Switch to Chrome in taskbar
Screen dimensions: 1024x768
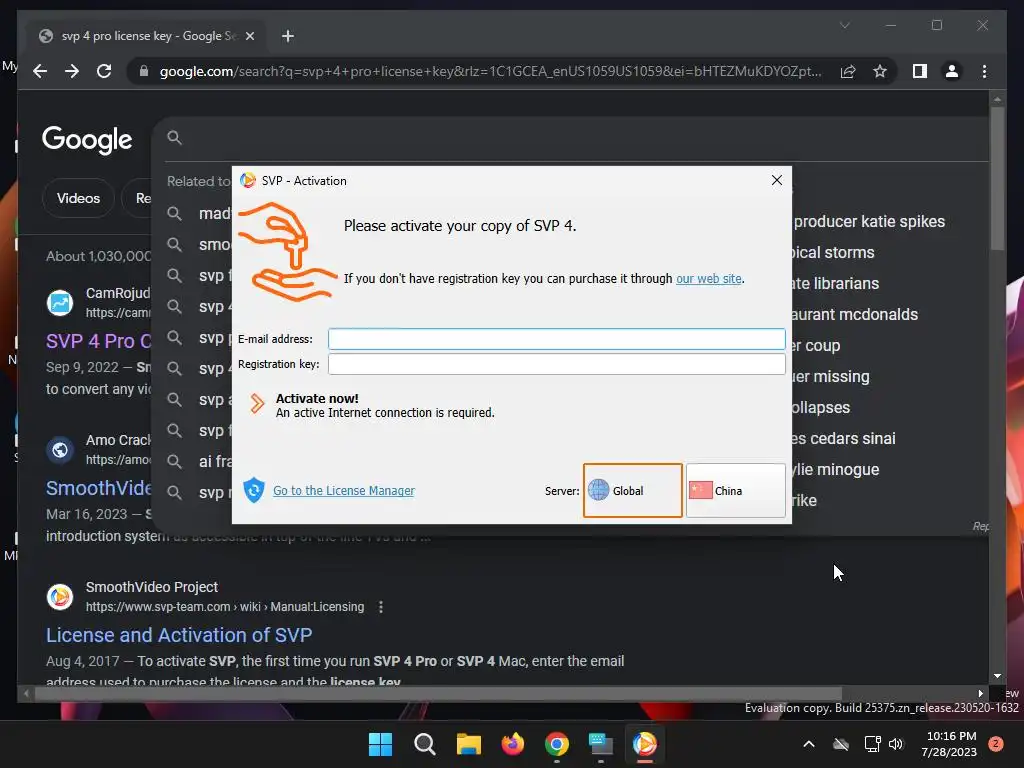click(556, 744)
